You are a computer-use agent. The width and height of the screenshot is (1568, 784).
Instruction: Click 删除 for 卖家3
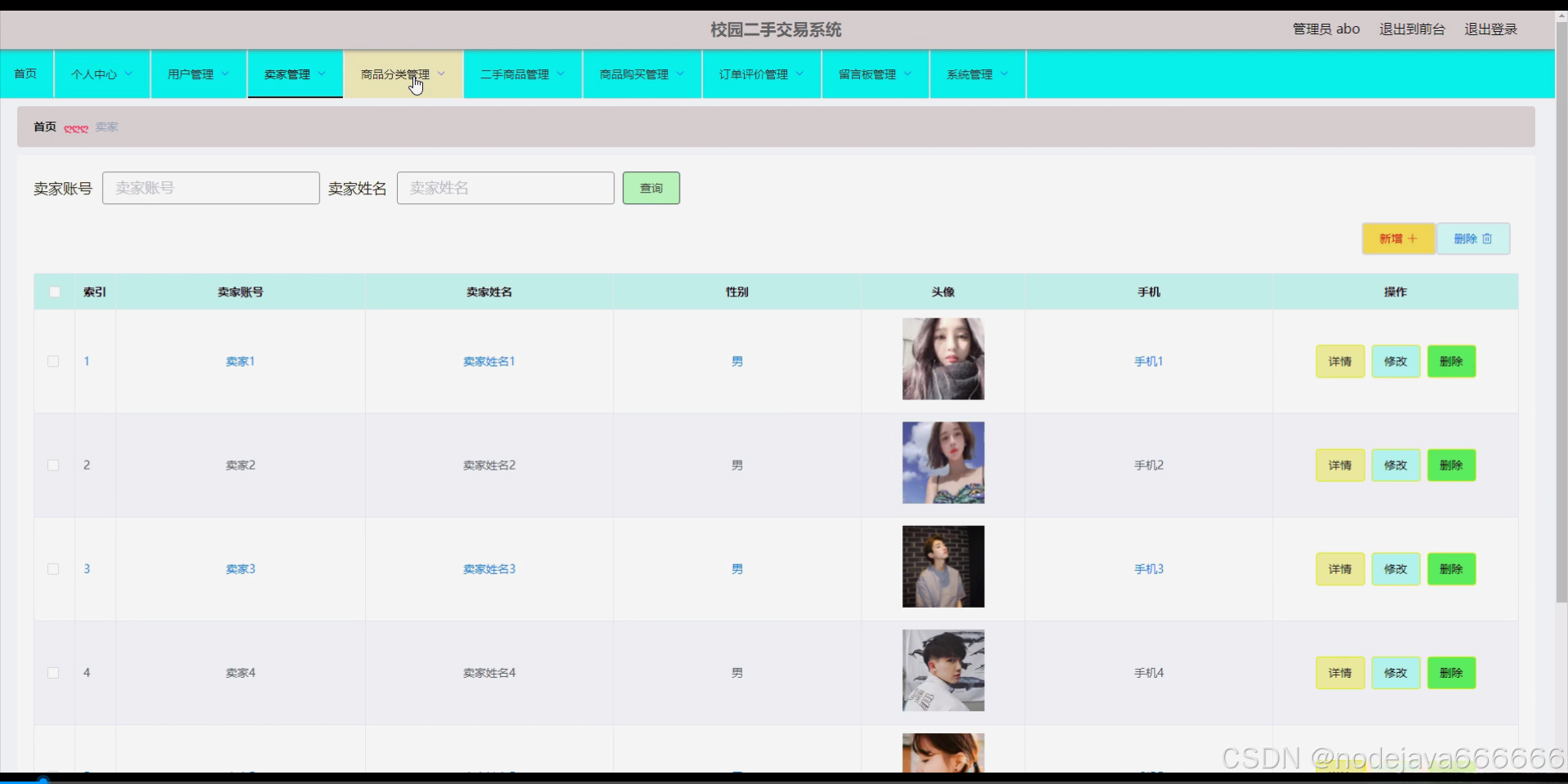(1451, 568)
